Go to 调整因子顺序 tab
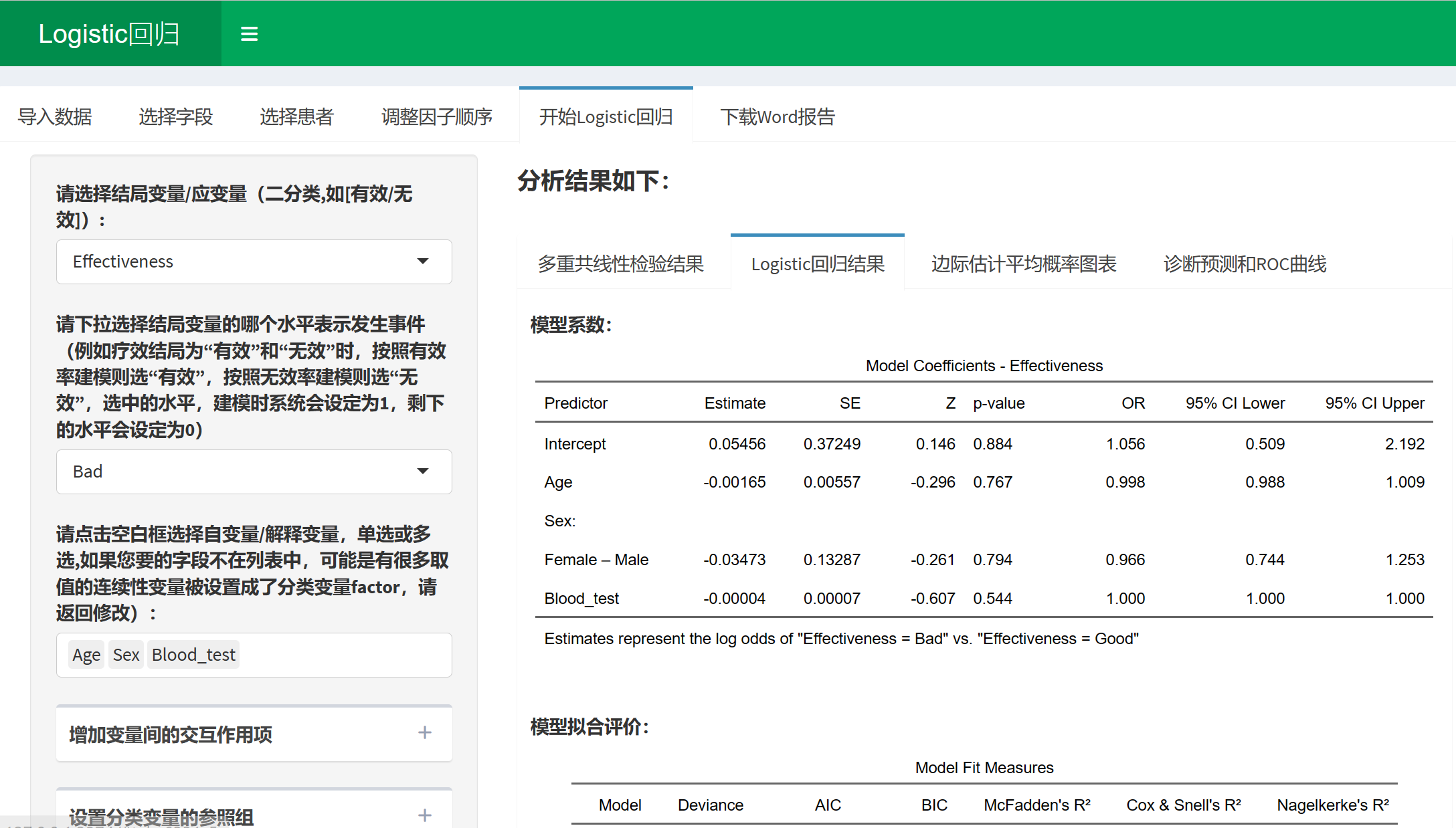 click(436, 117)
